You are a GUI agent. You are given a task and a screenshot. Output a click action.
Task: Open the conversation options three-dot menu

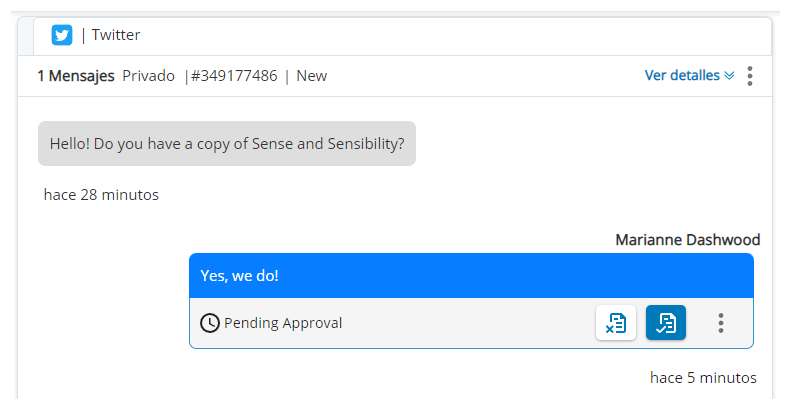click(x=750, y=76)
